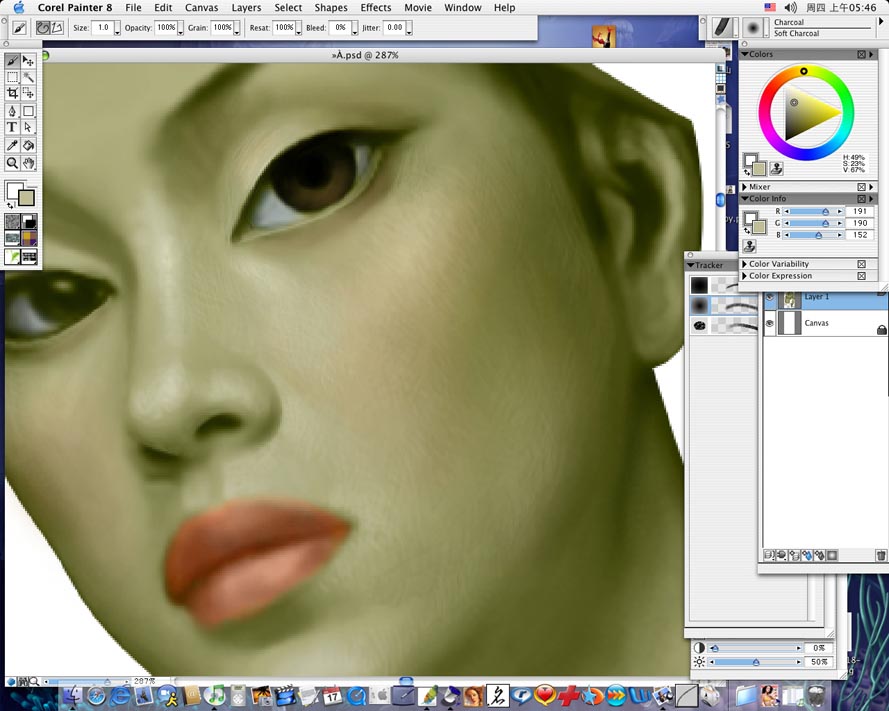Close the Colors palette with its X box
Viewport: 889px width, 711px height.
[x=861, y=54]
